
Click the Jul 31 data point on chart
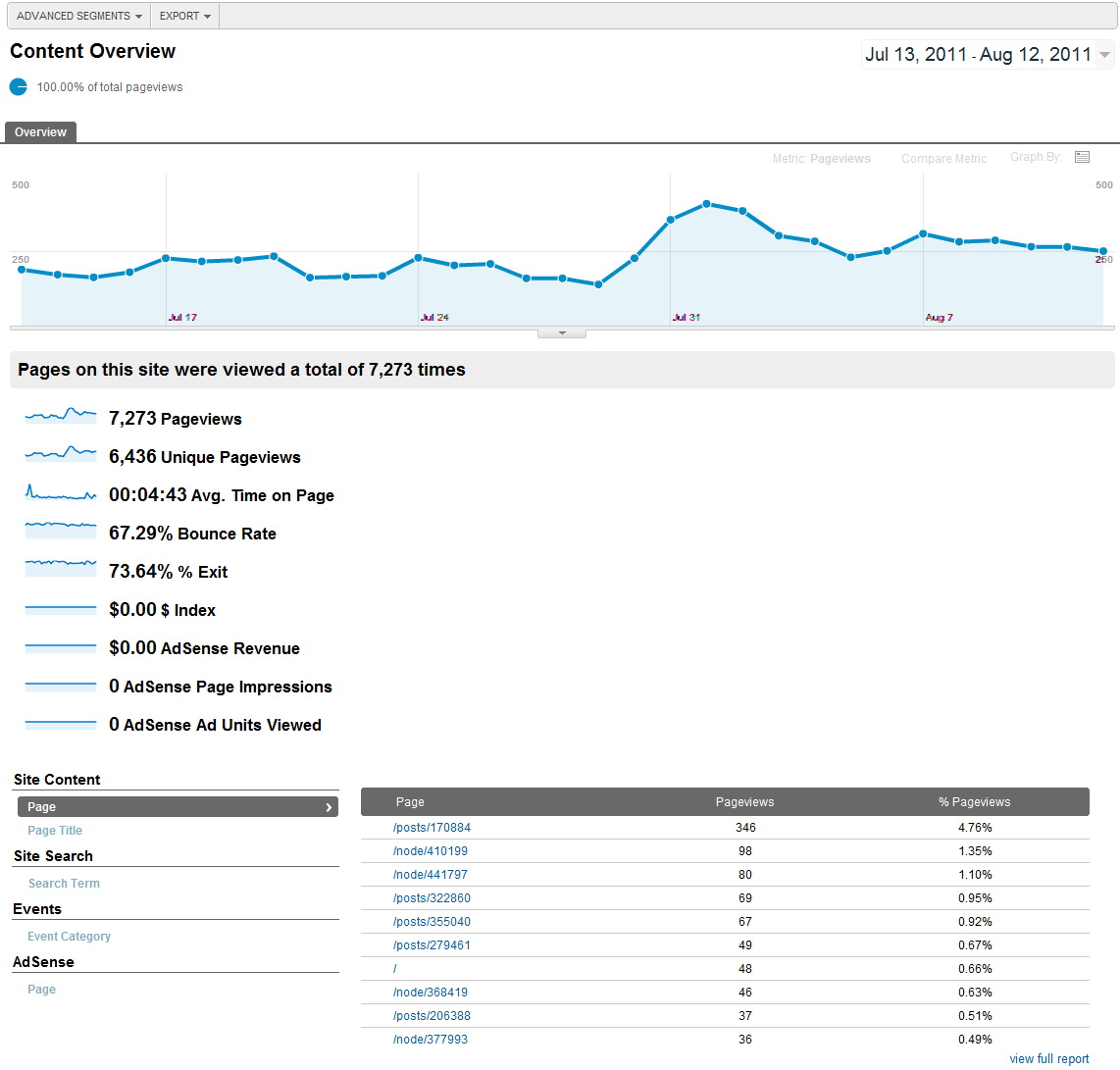point(670,220)
